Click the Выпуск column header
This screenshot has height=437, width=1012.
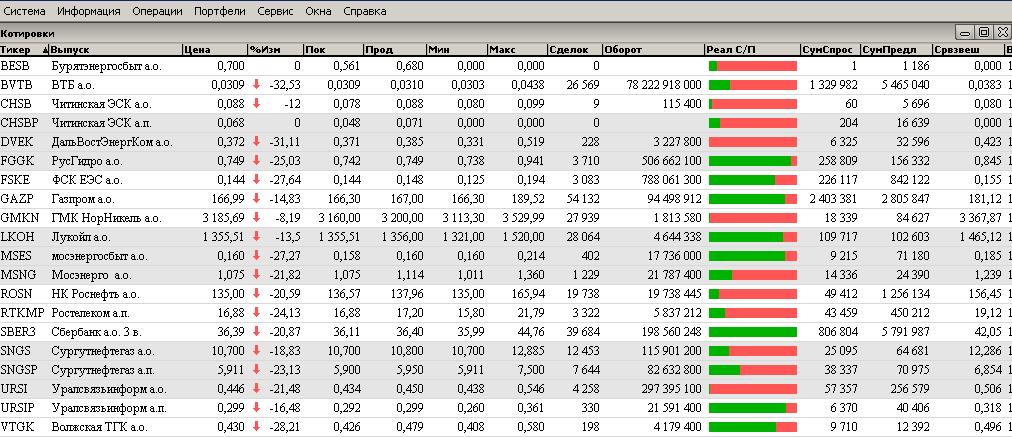coord(116,50)
